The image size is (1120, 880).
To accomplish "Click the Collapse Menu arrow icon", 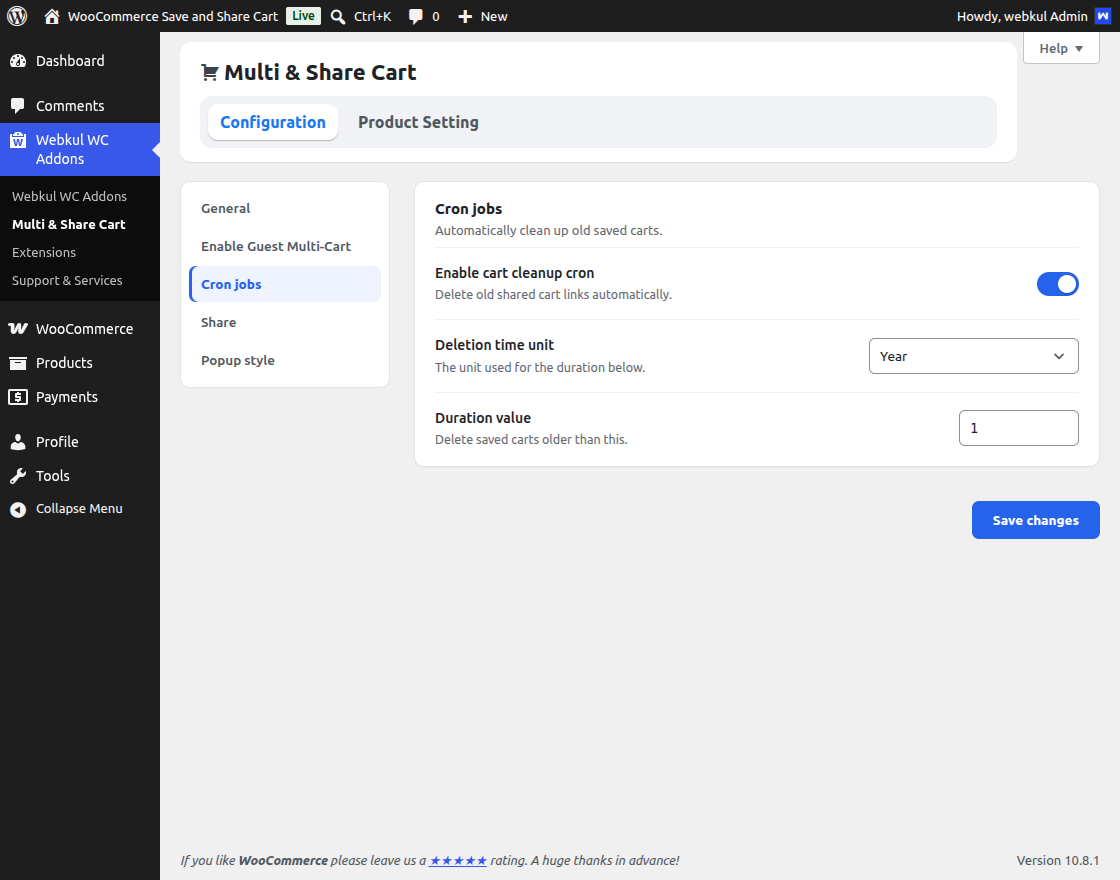I will click(18, 509).
